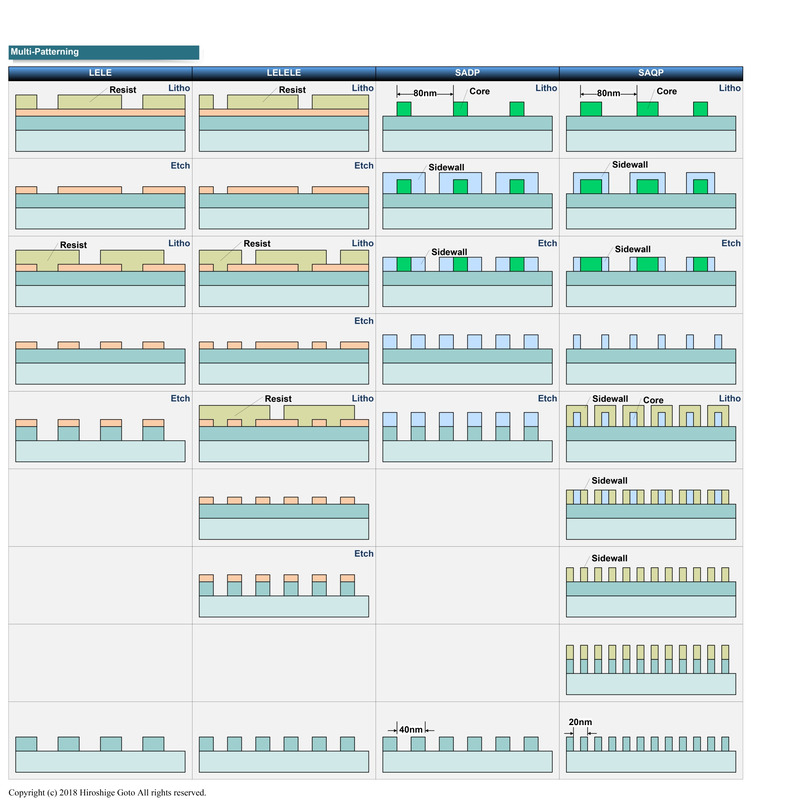Click 'Litho' in the LELELE column's first step
The width and height of the screenshot is (795, 800).
point(363,88)
